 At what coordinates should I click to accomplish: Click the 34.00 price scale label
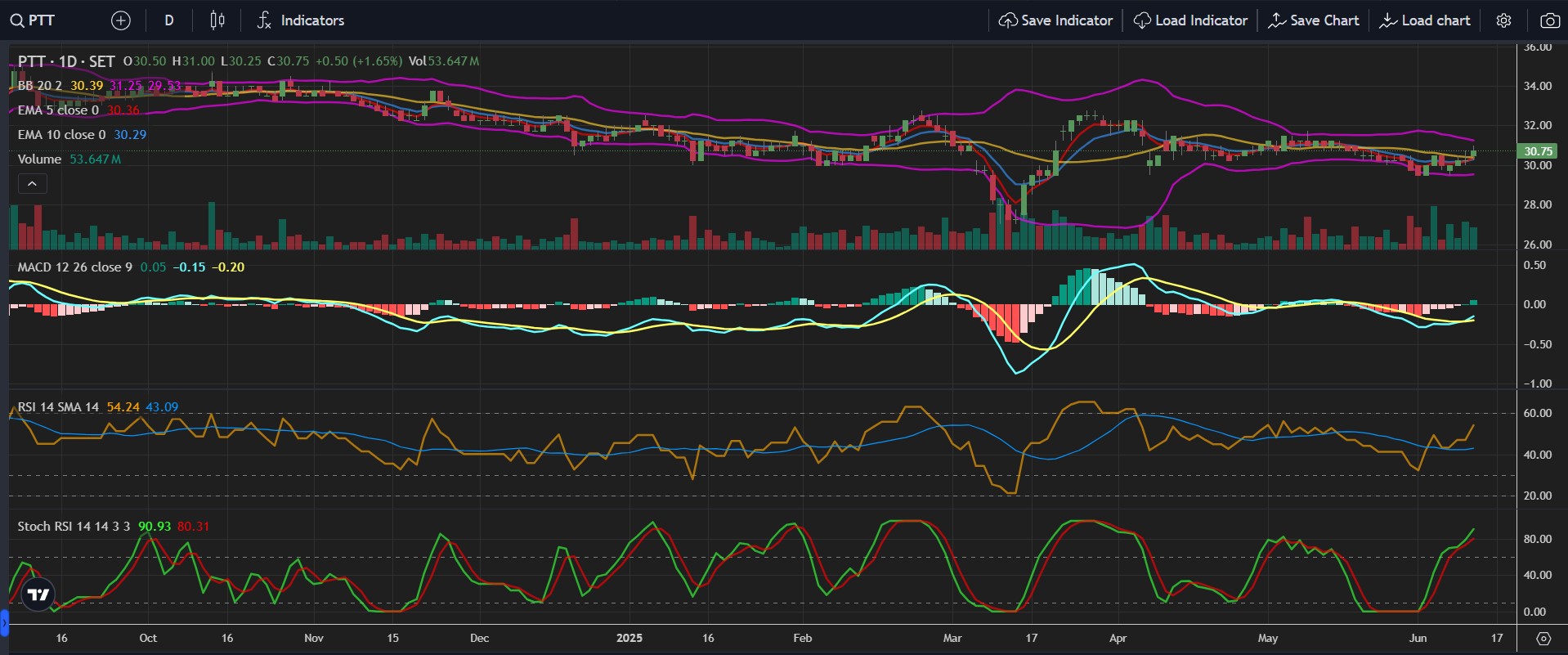(x=1537, y=86)
